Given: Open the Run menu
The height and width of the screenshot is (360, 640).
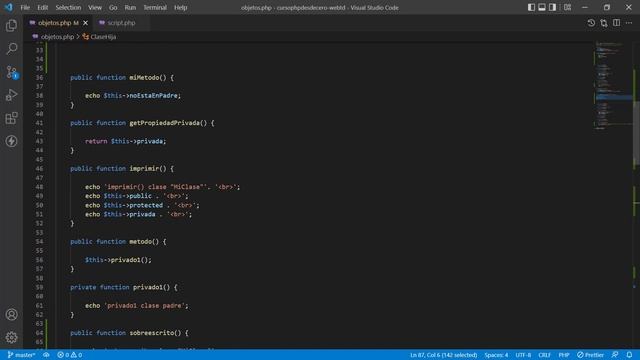Looking at the screenshot, I should click(x=130, y=7).
